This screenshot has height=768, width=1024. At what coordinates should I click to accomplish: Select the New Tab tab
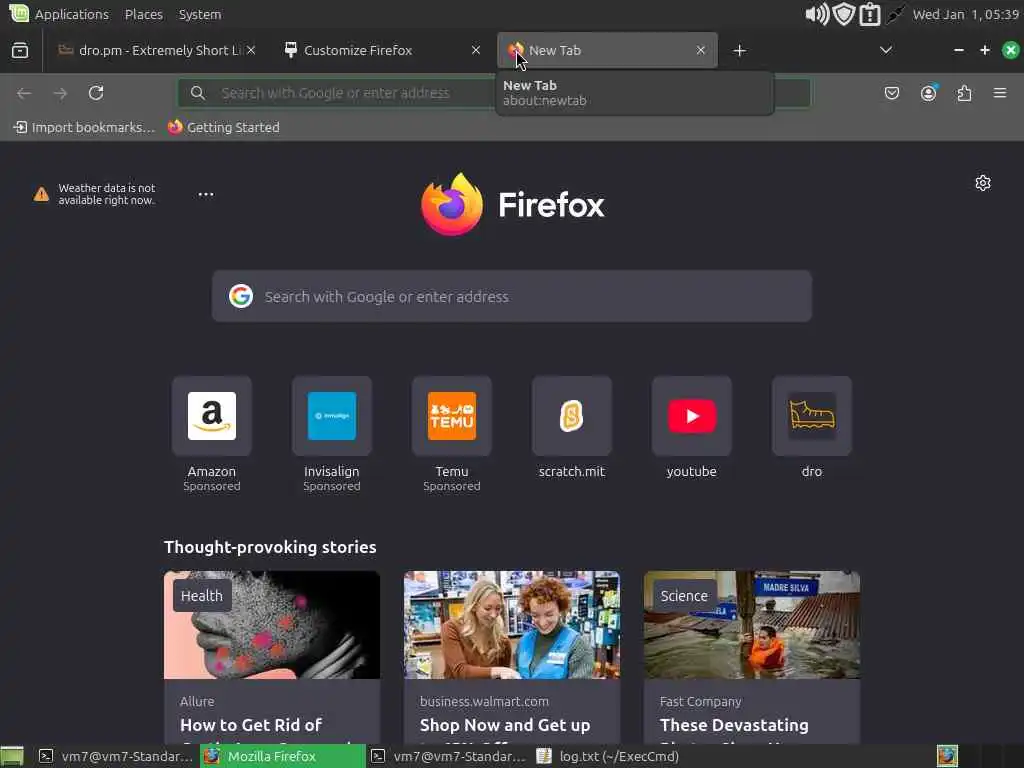click(607, 50)
